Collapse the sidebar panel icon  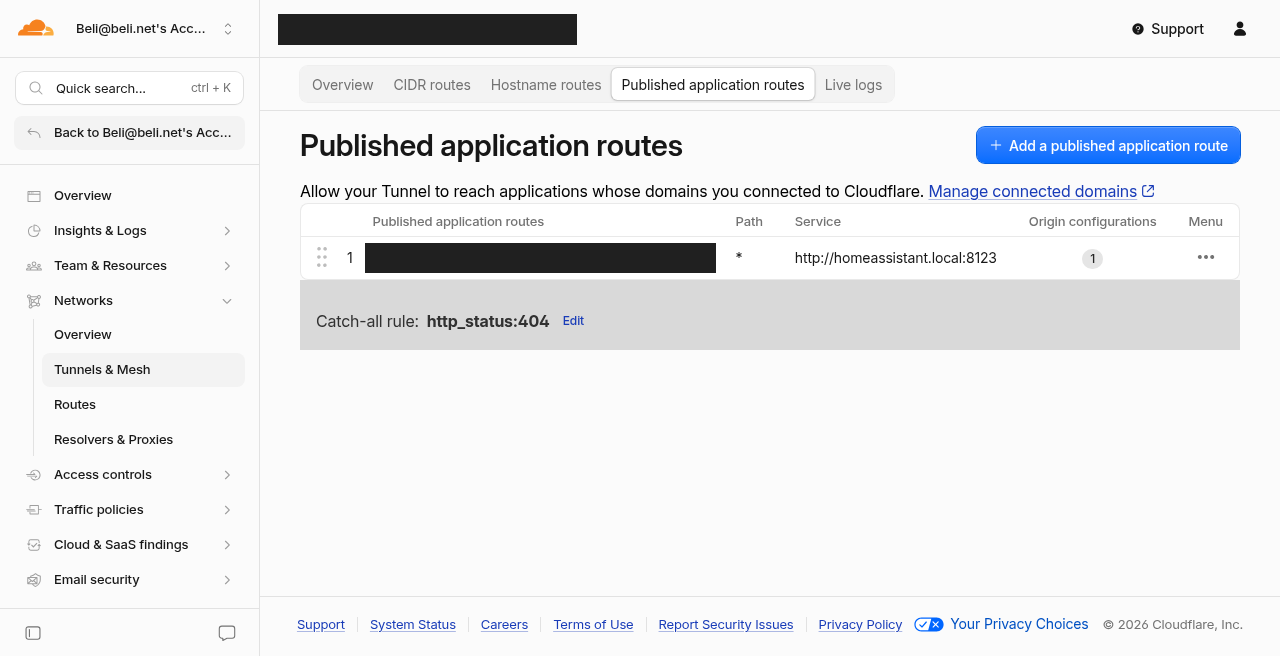pyautogui.click(x=33, y=633)
